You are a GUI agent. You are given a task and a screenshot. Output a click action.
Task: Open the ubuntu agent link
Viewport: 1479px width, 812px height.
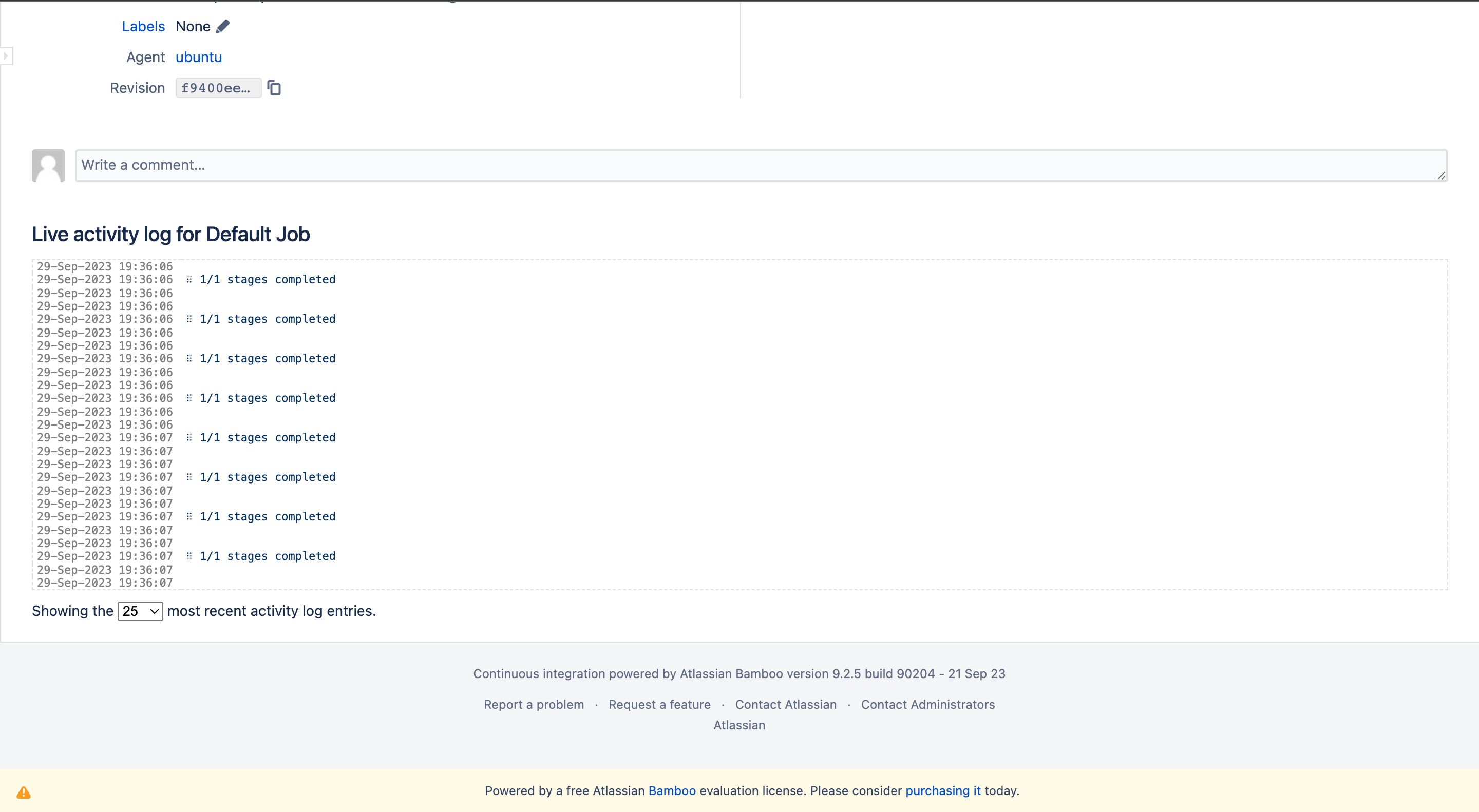(199, 57)
